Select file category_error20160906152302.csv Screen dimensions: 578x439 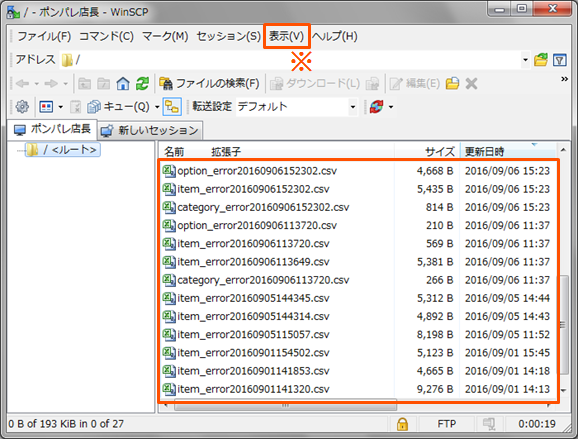click(263, 207)
